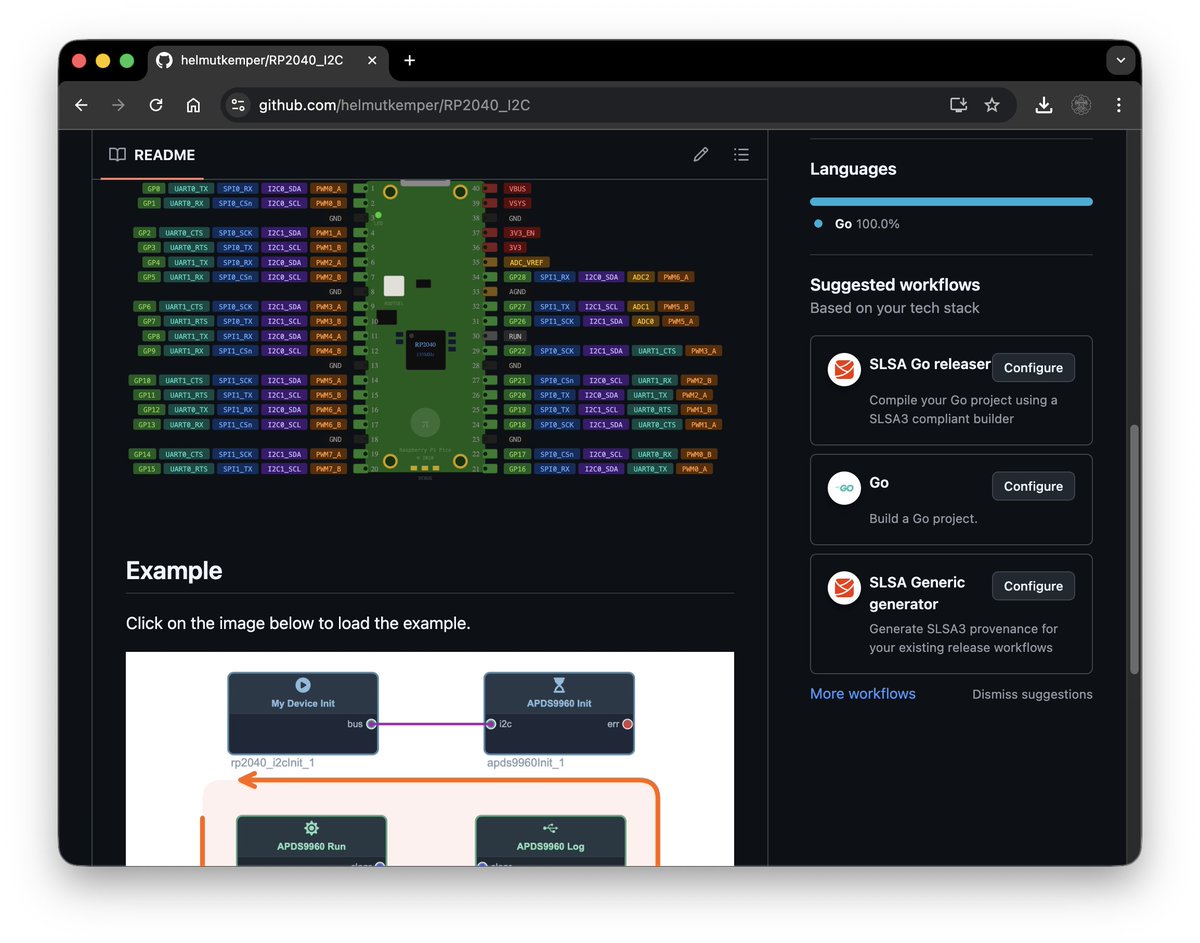Viewport: 1200px width, 943px height.
Task: Click the ADC2 pin label
Action: point(641,277)
